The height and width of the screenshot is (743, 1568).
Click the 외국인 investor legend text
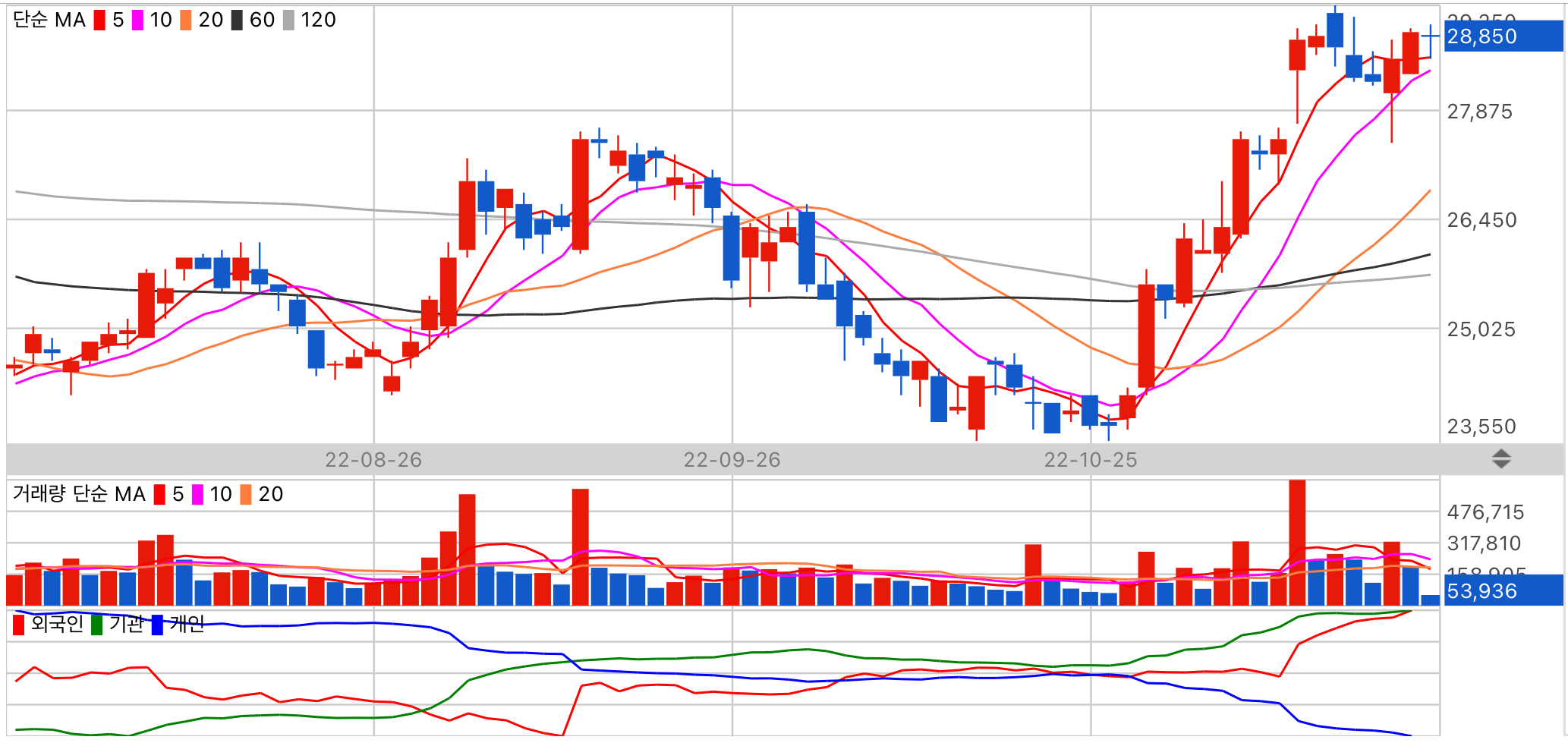tap(57, 624)
